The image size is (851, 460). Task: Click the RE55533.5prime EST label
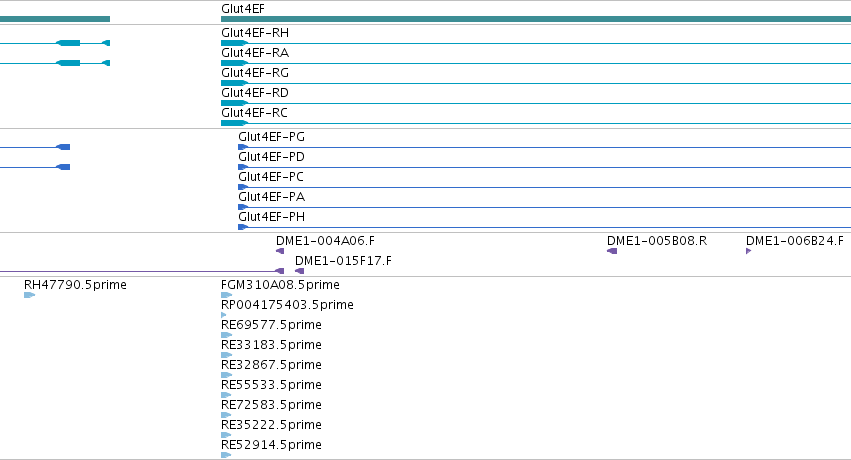[271, 386]
